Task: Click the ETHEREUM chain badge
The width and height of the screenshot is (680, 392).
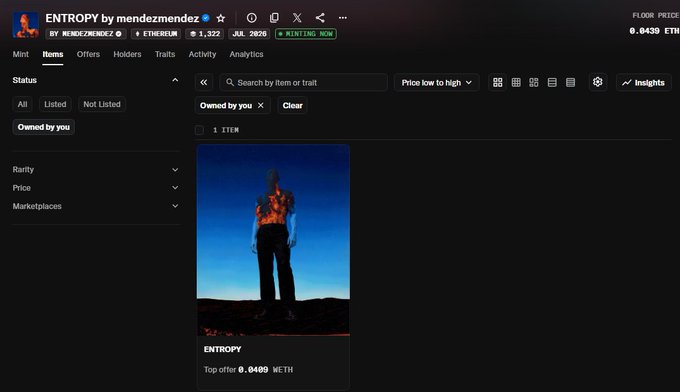Action: coord(156,34)
